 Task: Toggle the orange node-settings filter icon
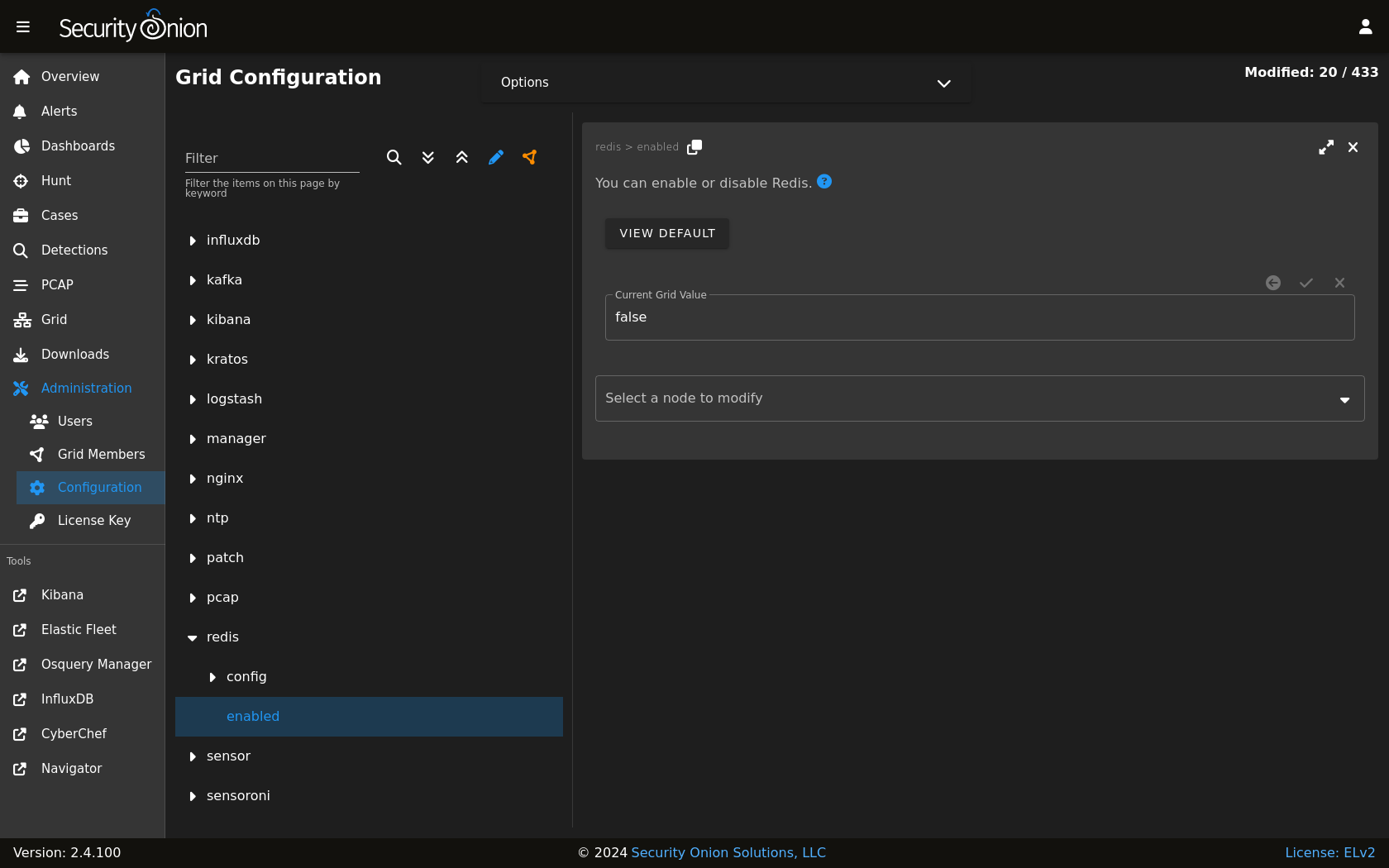(530, 157)
